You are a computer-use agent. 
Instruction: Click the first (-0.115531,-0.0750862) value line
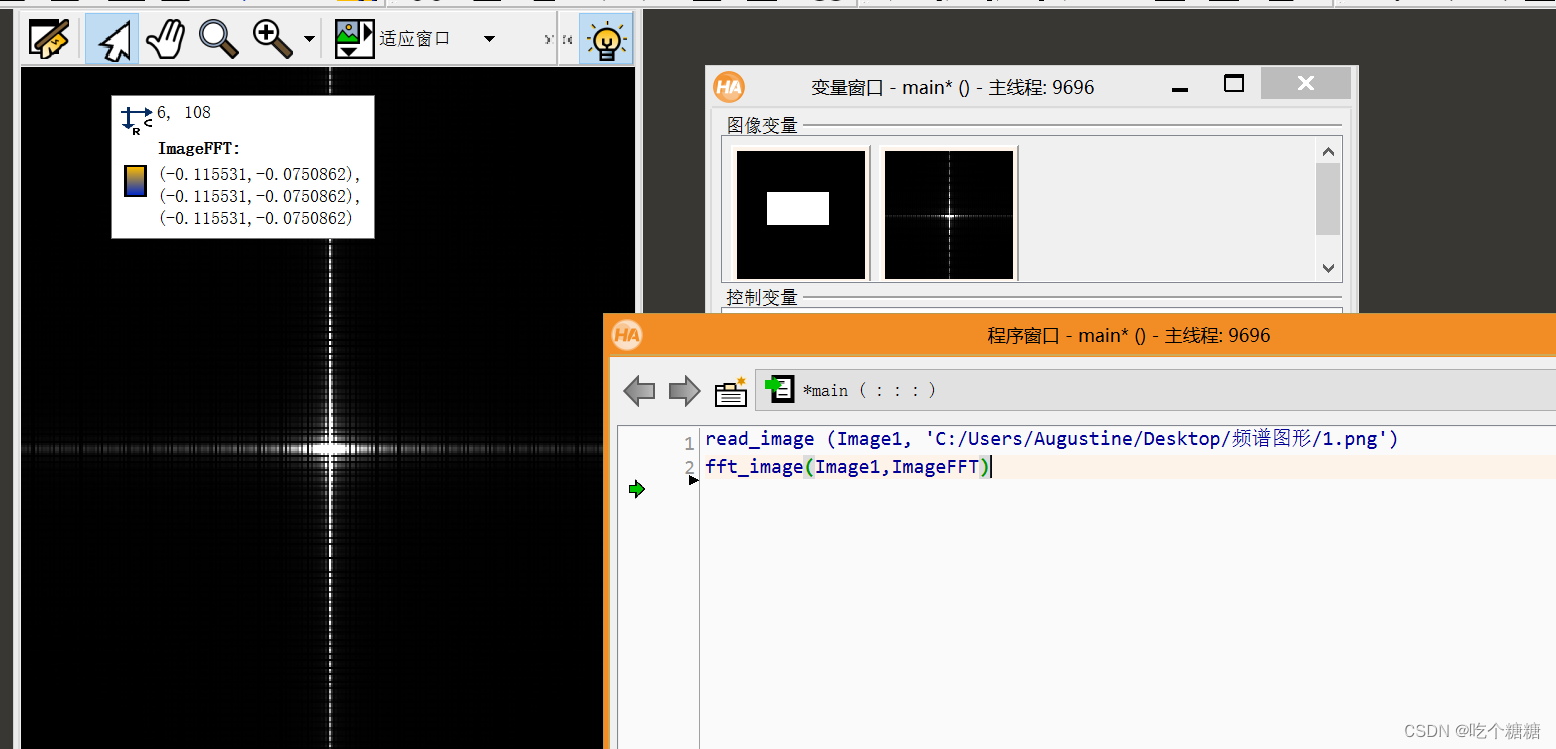pyautogui.click(x=260, y=173)
